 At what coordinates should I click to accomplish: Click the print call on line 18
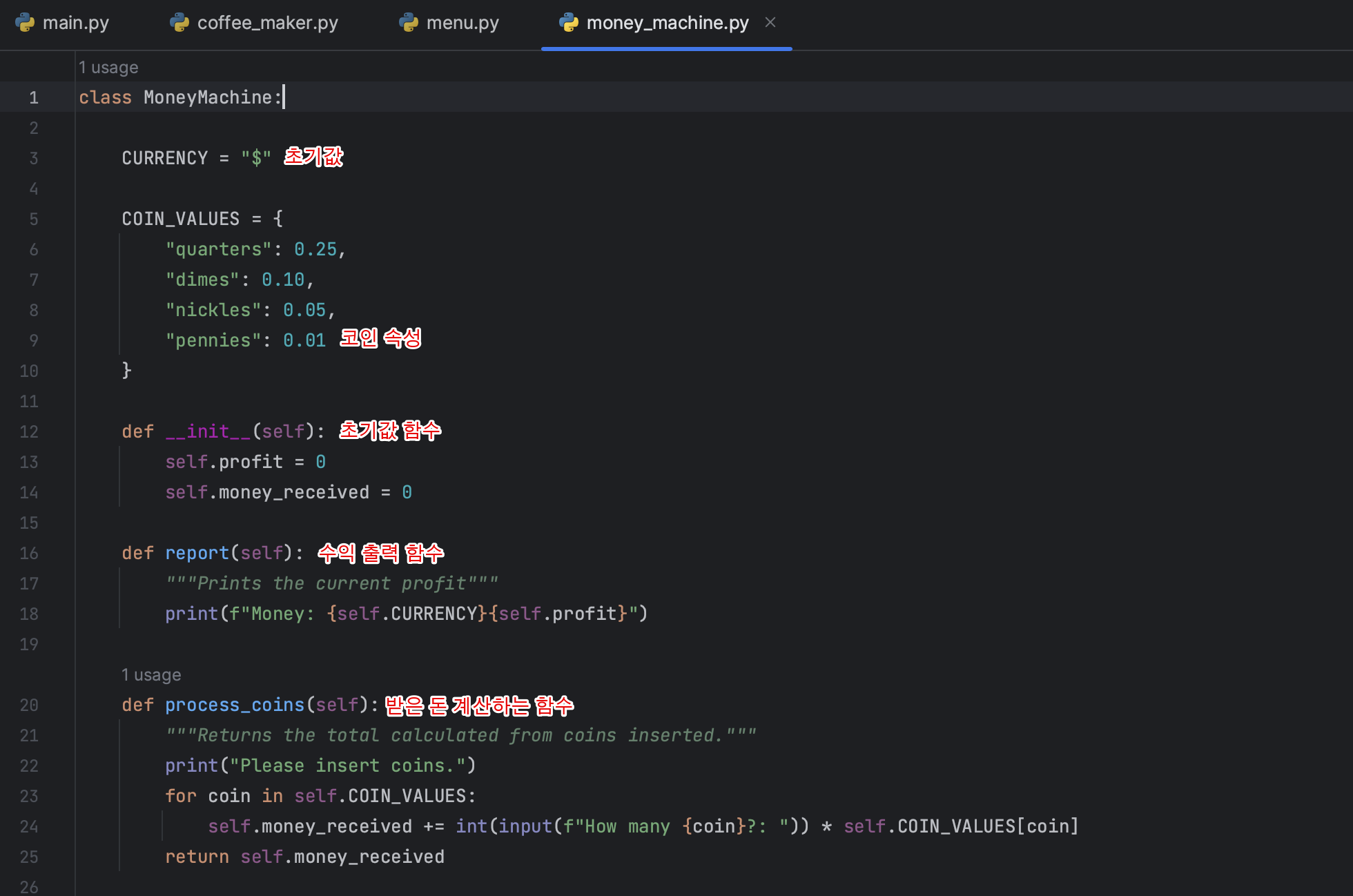click(x=191, y=614)
